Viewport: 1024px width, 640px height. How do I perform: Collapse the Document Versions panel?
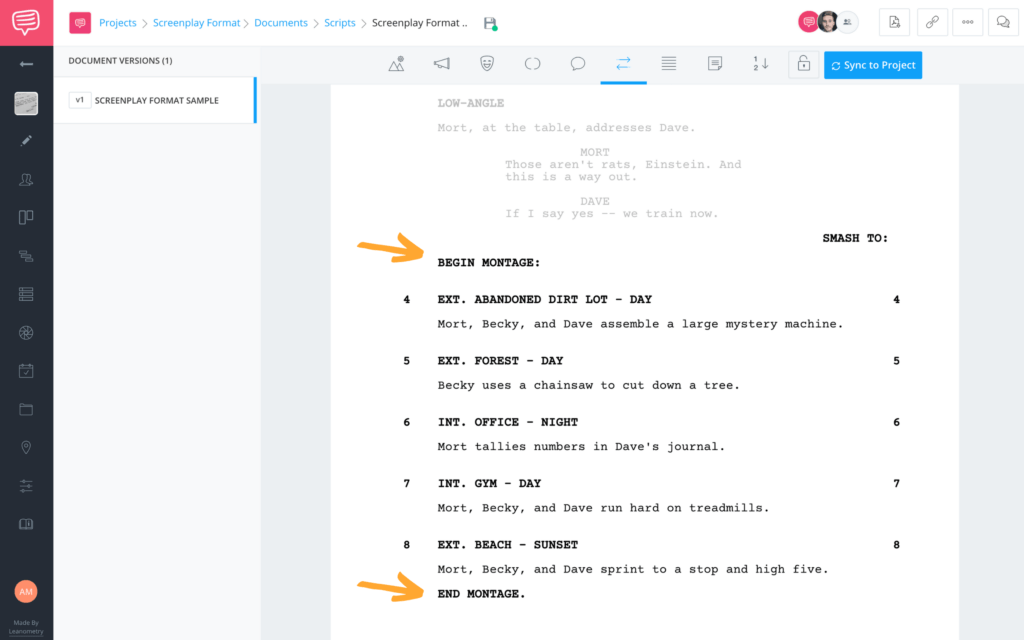(x=26, y=66)
